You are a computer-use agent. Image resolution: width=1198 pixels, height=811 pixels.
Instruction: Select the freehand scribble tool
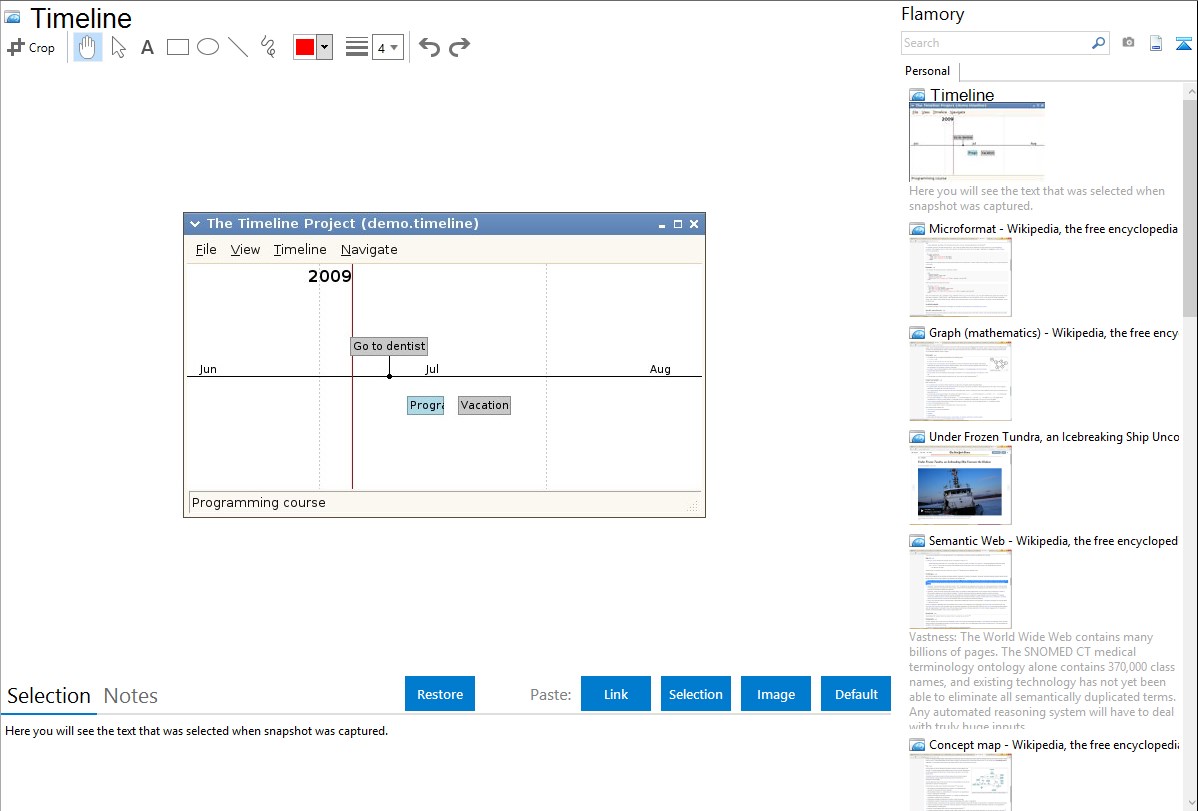pyautogui.click(x=268, y=47)
